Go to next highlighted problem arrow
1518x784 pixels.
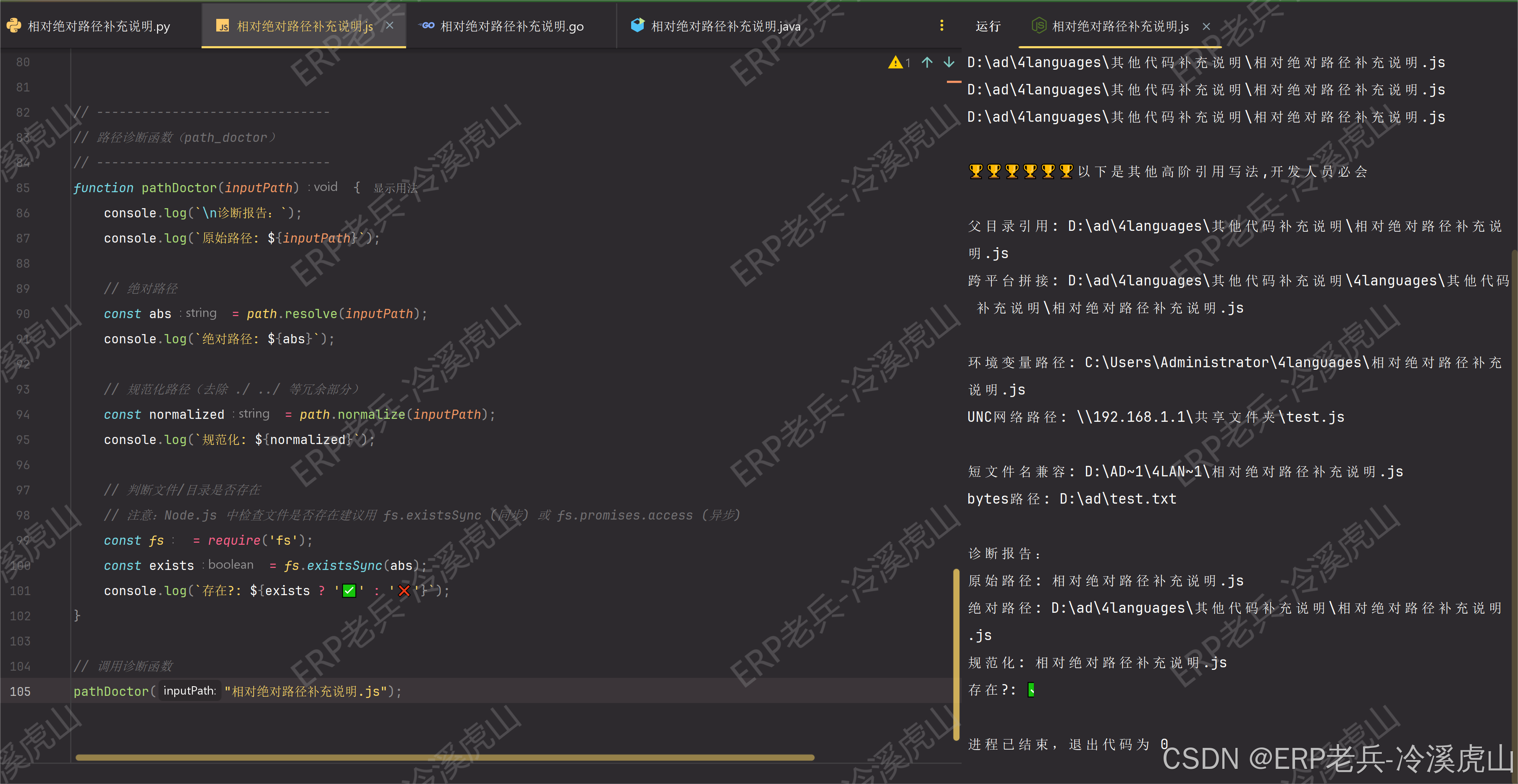[x=949, y=62]
